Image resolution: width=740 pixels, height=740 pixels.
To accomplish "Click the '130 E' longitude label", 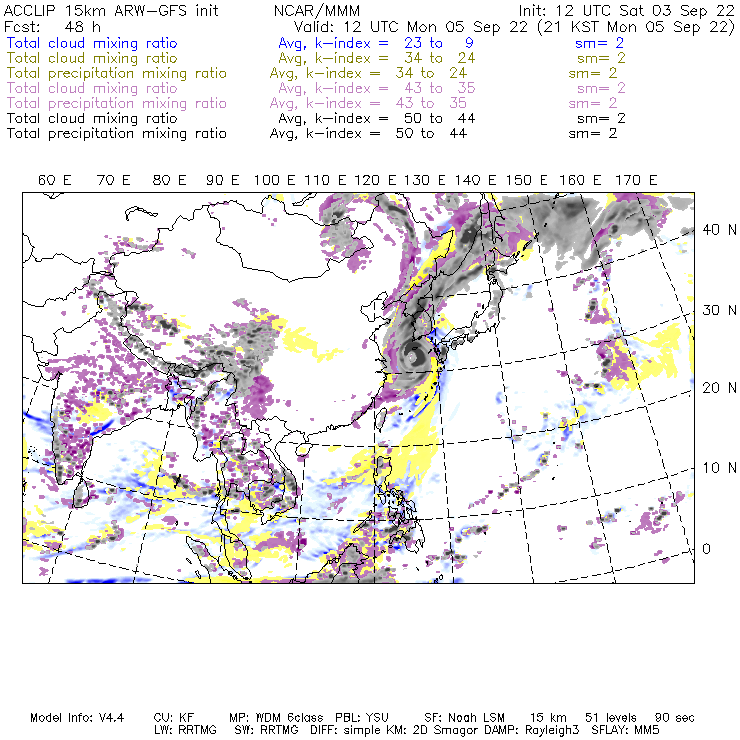I will [425, 180].
